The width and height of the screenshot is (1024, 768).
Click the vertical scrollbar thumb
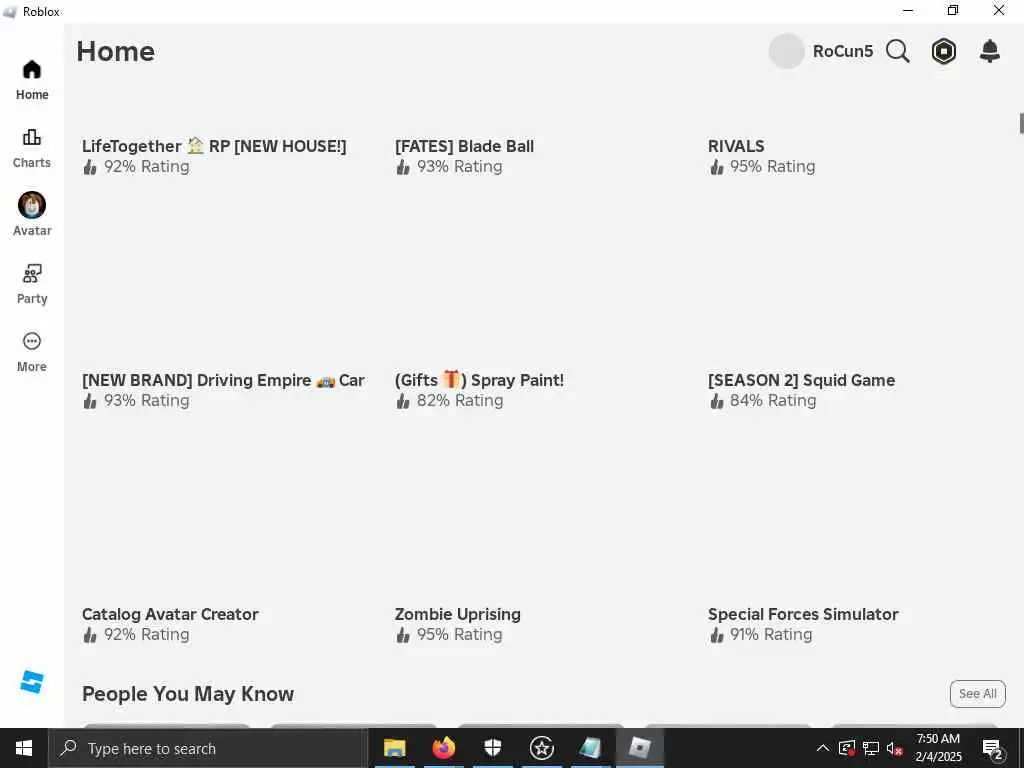pos(1021,123)
